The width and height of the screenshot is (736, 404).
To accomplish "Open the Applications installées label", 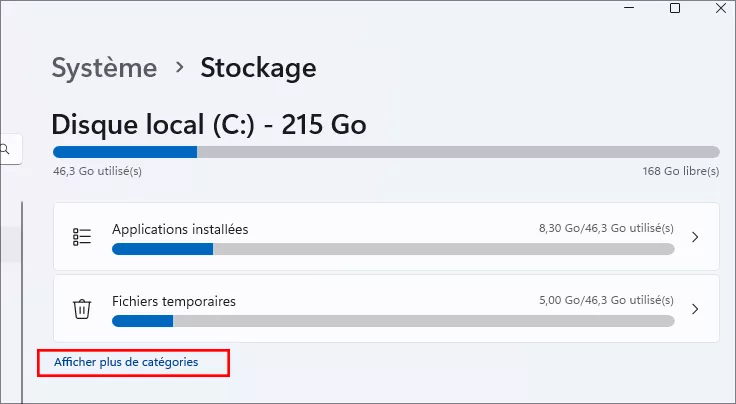I will coord(180,229).
